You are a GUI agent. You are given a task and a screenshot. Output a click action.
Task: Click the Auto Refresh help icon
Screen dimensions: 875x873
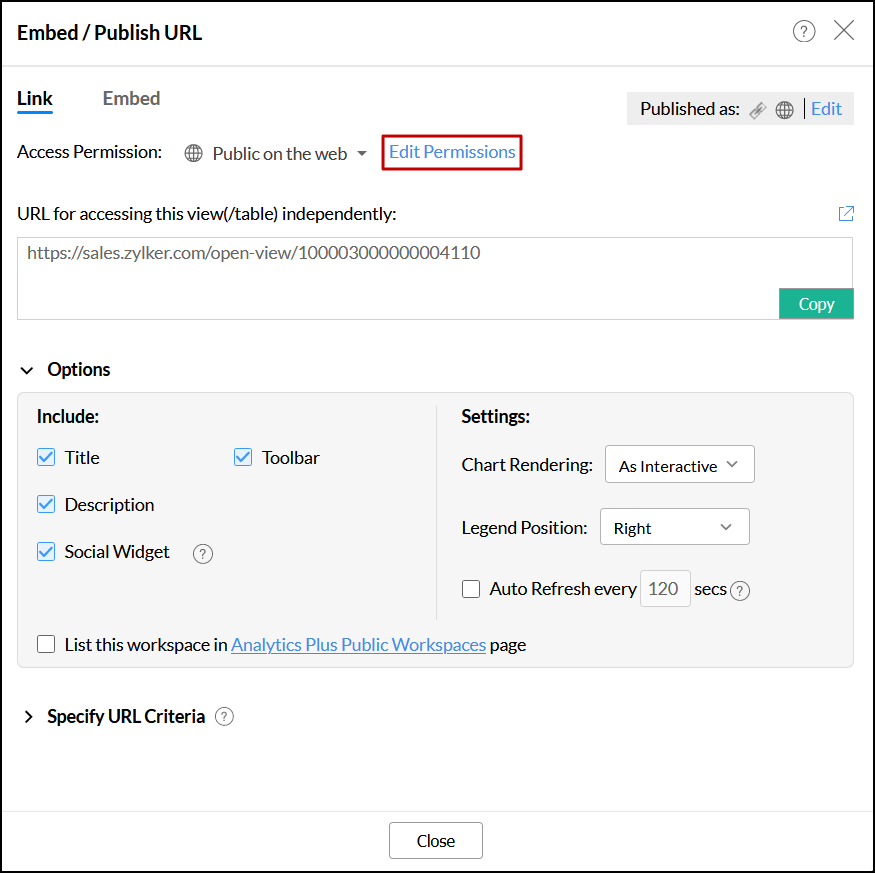tap(740, 590)
